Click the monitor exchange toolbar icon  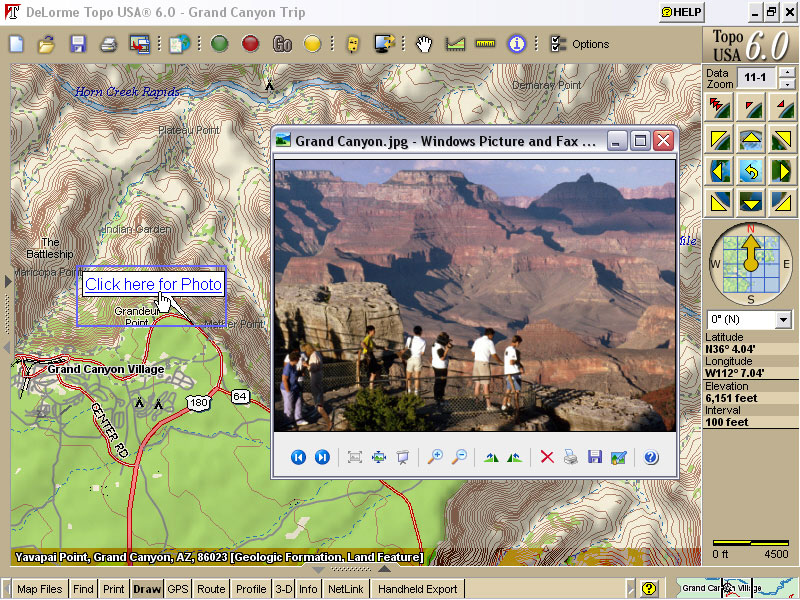click(x=384, y=44)
